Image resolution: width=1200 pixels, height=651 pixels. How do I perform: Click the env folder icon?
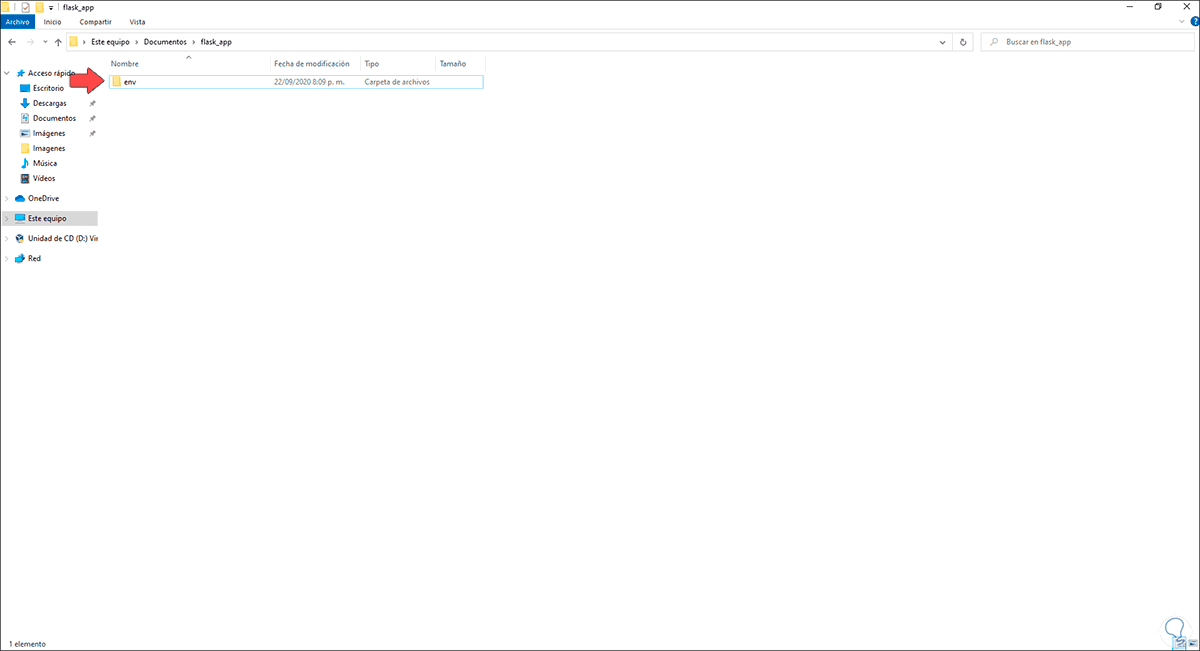click(116, 82)
